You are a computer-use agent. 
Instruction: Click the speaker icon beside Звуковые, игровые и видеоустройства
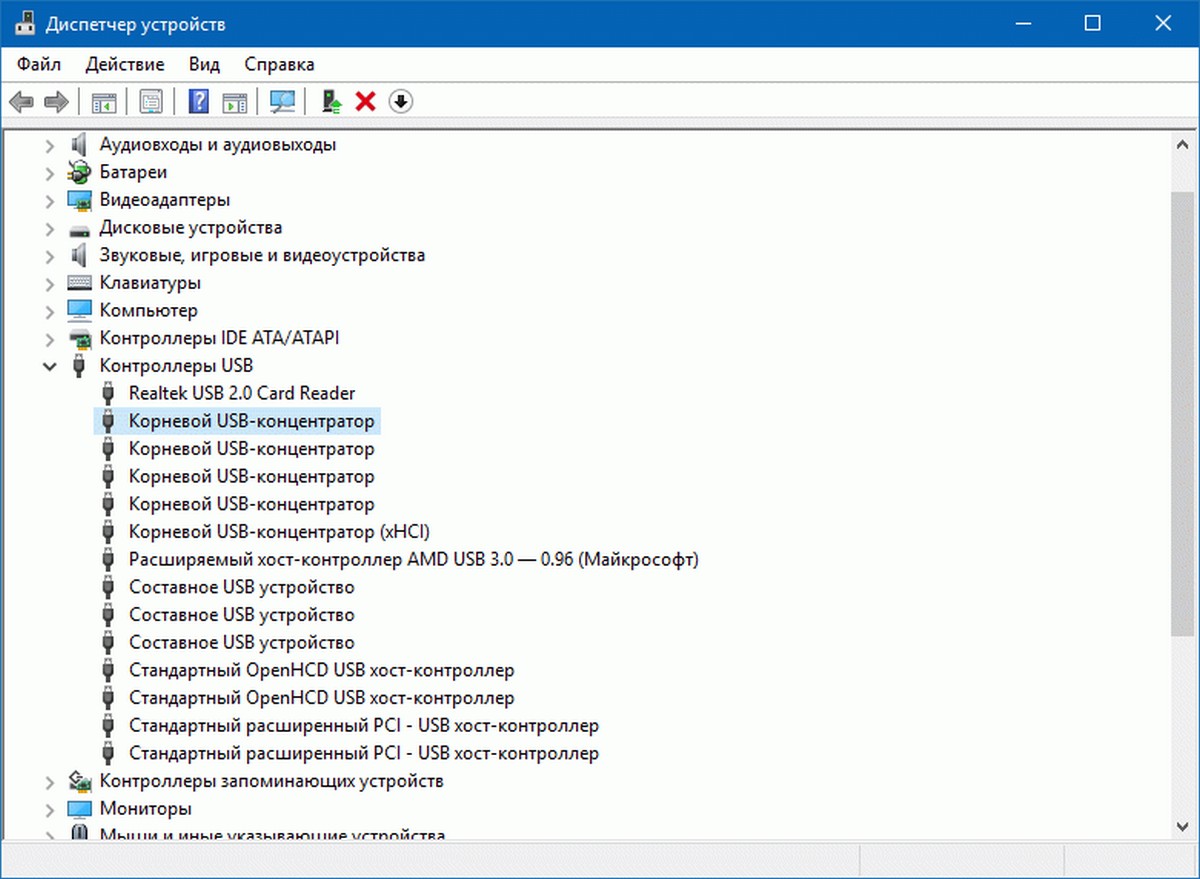(80, 255)
